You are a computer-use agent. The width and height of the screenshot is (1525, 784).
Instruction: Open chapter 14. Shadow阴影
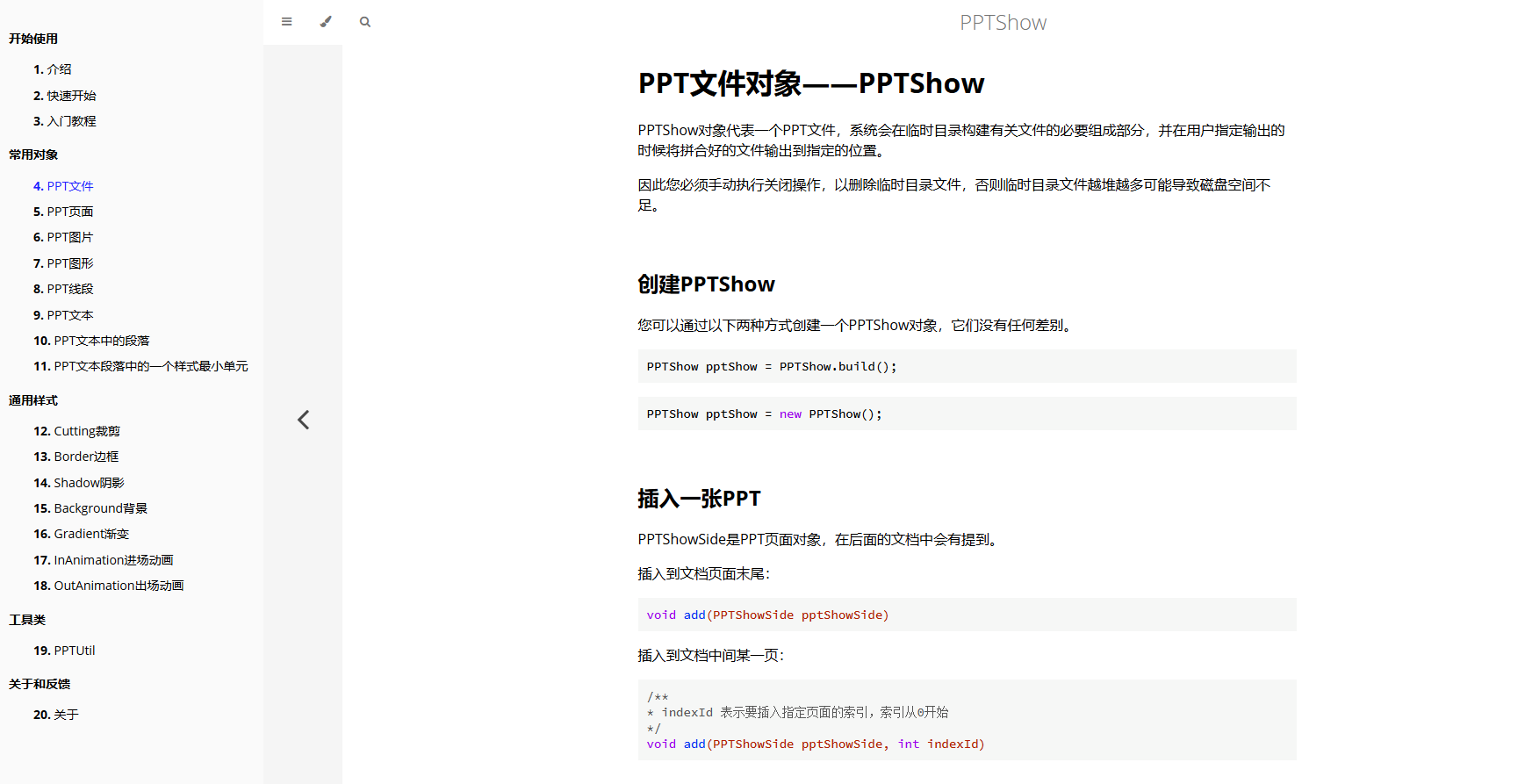click(79, 483)
